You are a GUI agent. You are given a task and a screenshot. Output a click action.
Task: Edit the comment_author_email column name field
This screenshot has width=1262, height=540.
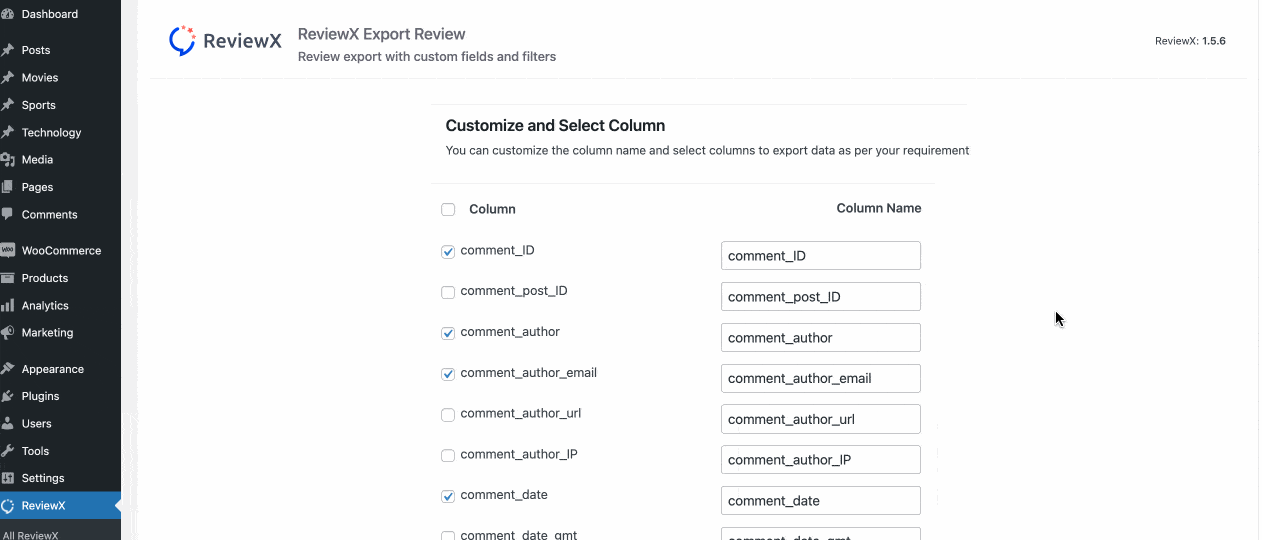coord(820,378)
